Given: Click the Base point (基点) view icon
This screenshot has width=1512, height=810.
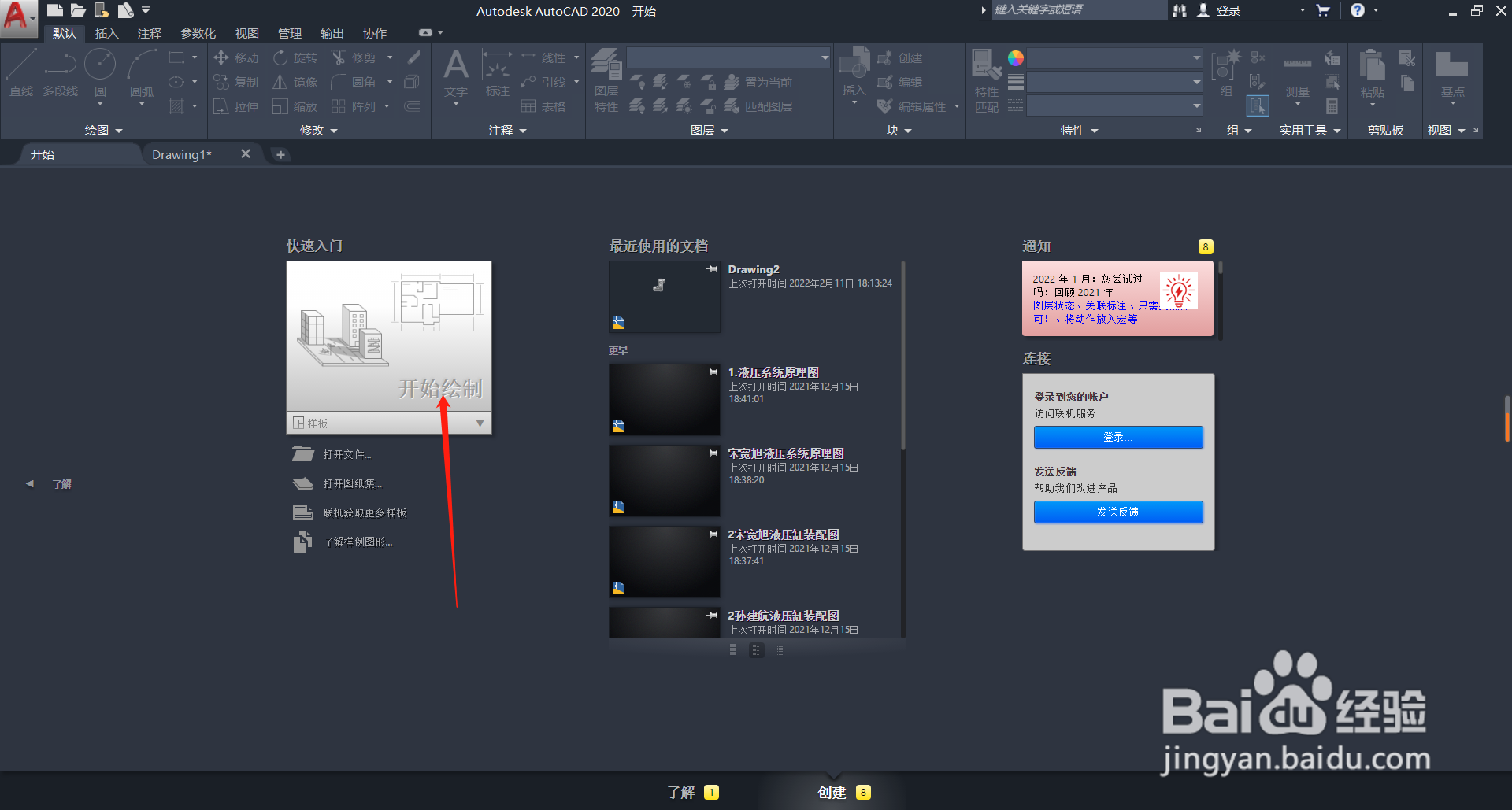Looking at the screenshot, I should (1452, 72).
